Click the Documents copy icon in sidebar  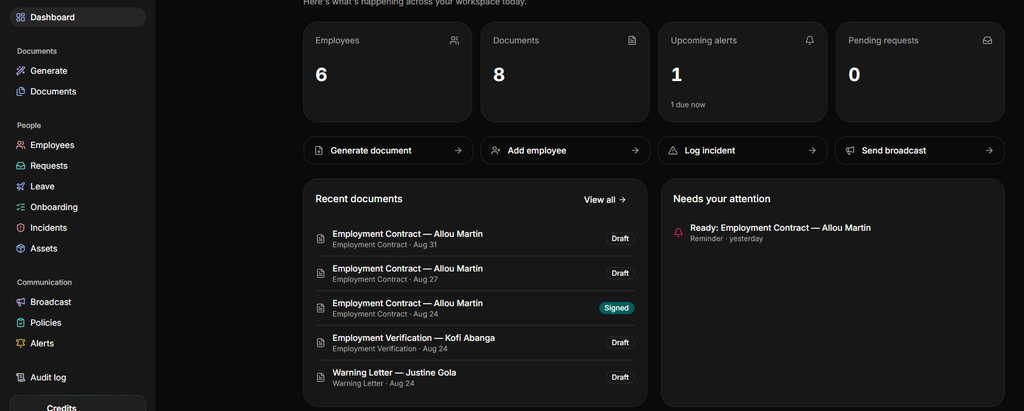point(21,92)
